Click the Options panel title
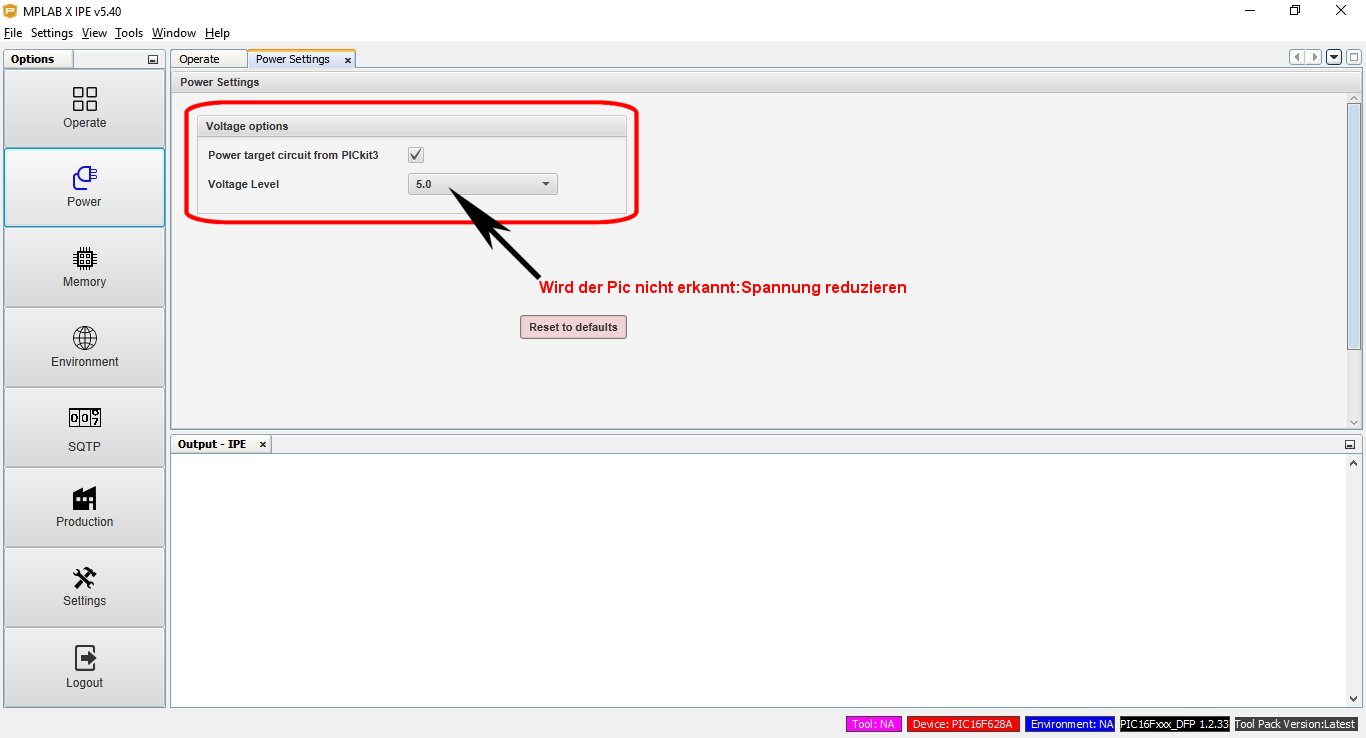The height and width of the screenshot is (738, 1366). pos(33,59)
